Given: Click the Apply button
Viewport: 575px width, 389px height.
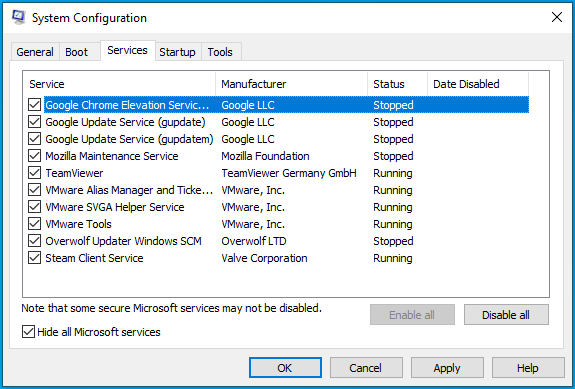Looking at the screenshot, I should (x=447, y=368).
